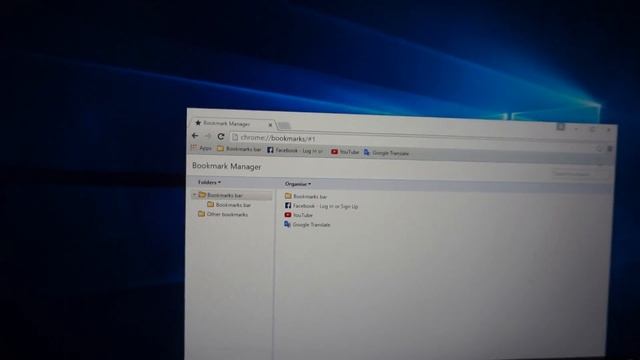Screen dimensions: 640x360
Task: Click the YouTube icon in the bookmark list
Action: click(x=288, y=215)
